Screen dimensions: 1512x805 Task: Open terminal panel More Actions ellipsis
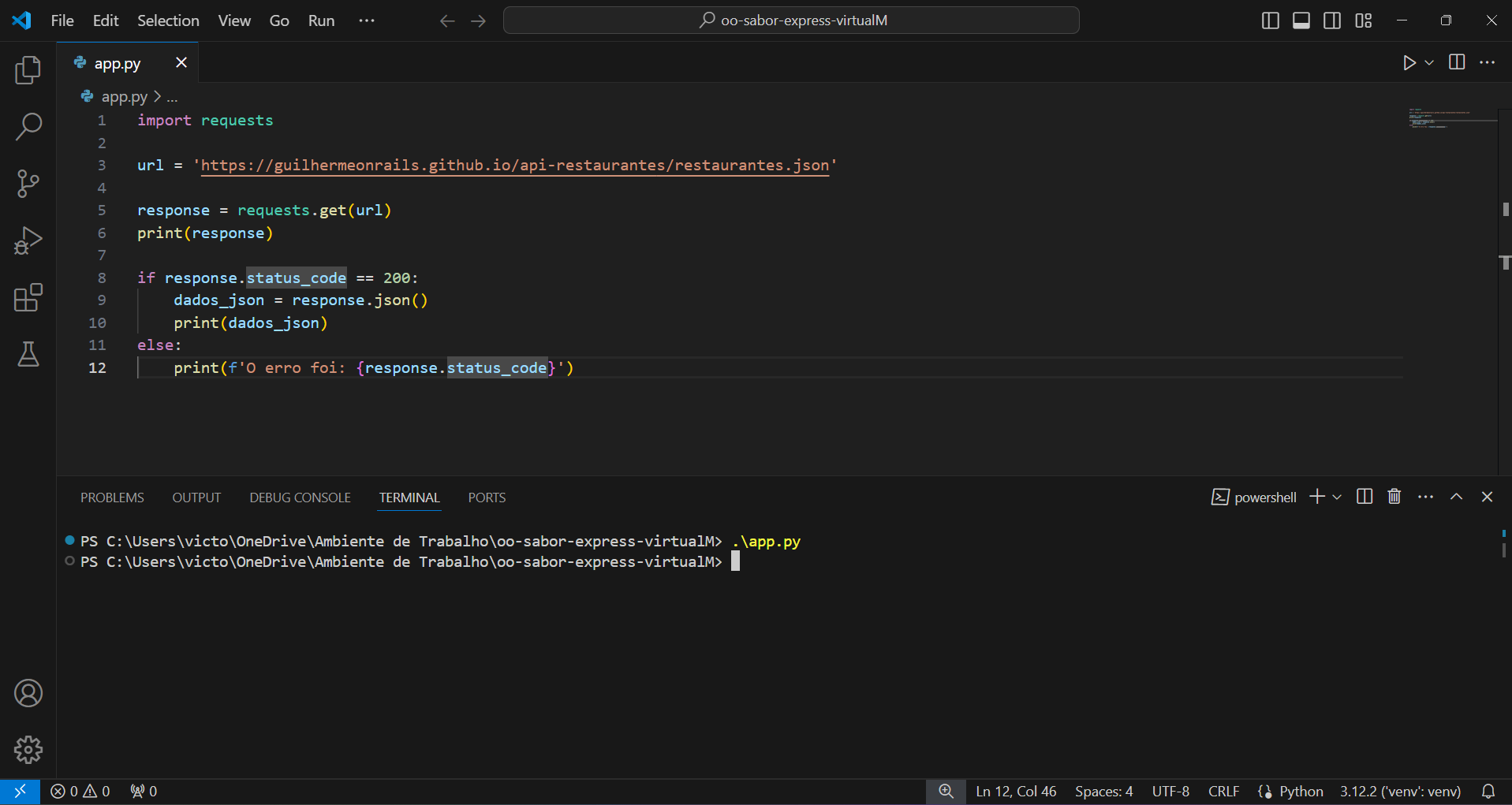click(x=1425, y=497)
